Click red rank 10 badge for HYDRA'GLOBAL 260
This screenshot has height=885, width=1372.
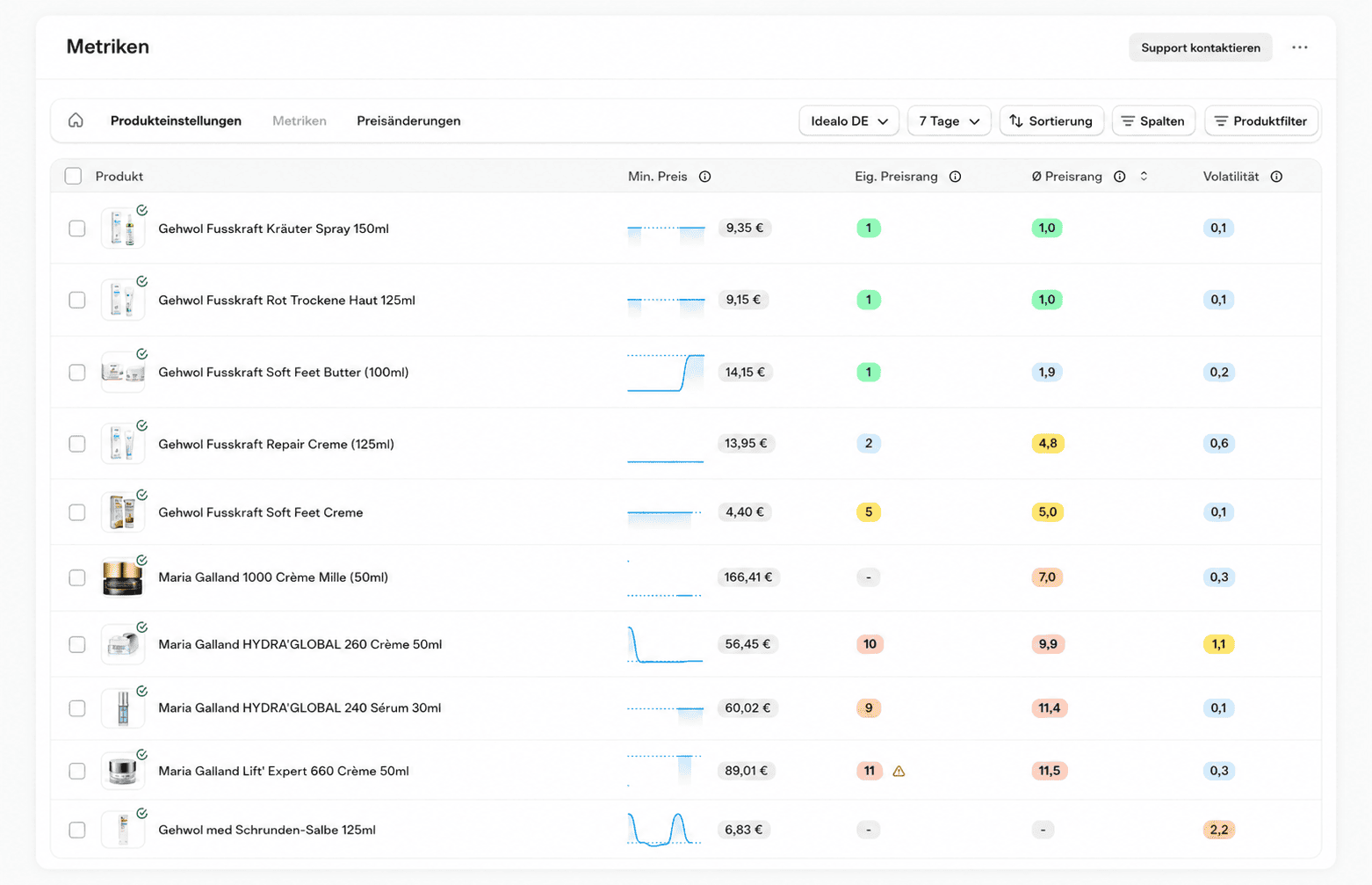(x=870, y=644)
